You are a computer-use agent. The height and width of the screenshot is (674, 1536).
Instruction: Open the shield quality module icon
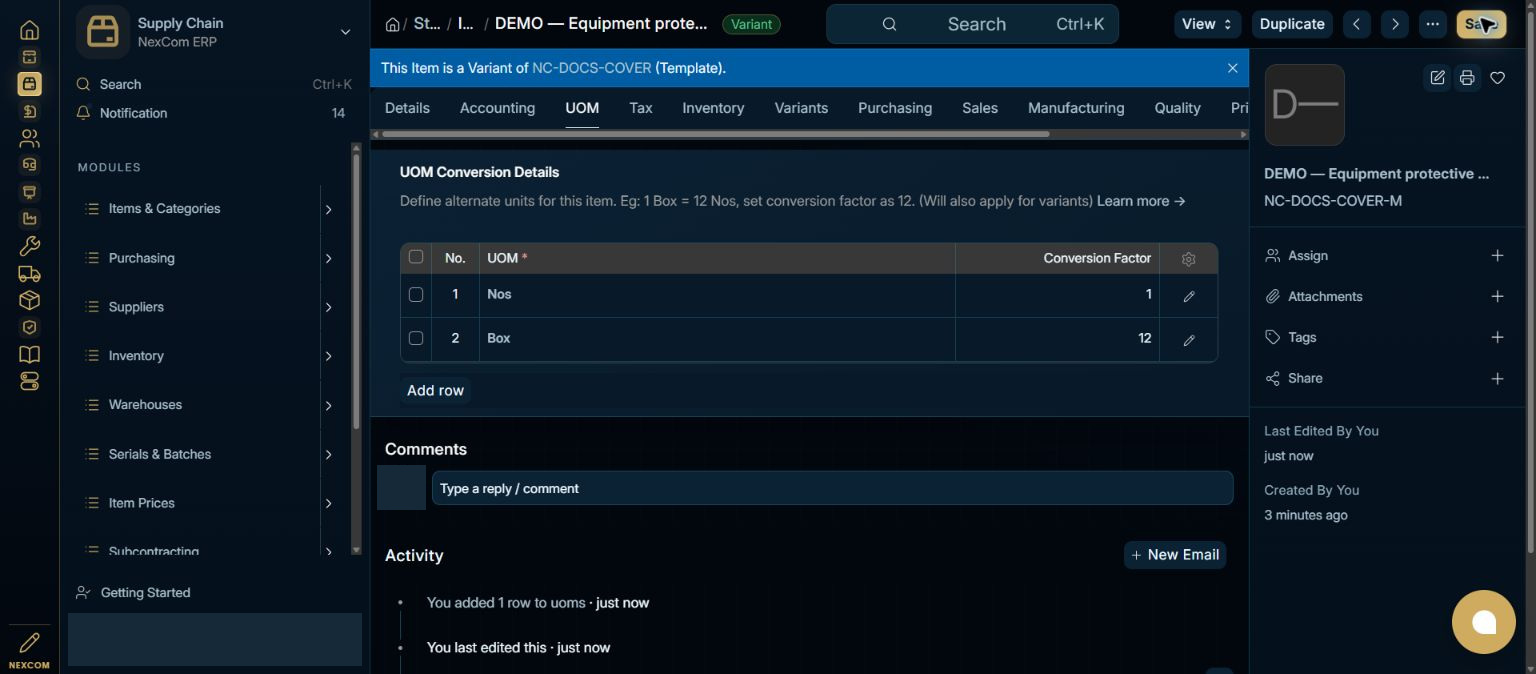29,327
